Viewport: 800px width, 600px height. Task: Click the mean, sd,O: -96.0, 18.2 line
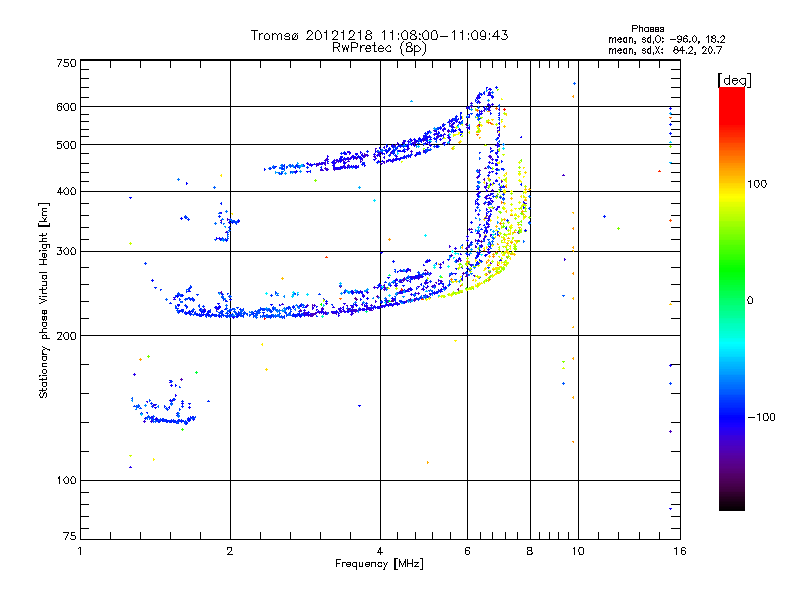[x=666, y=39]
